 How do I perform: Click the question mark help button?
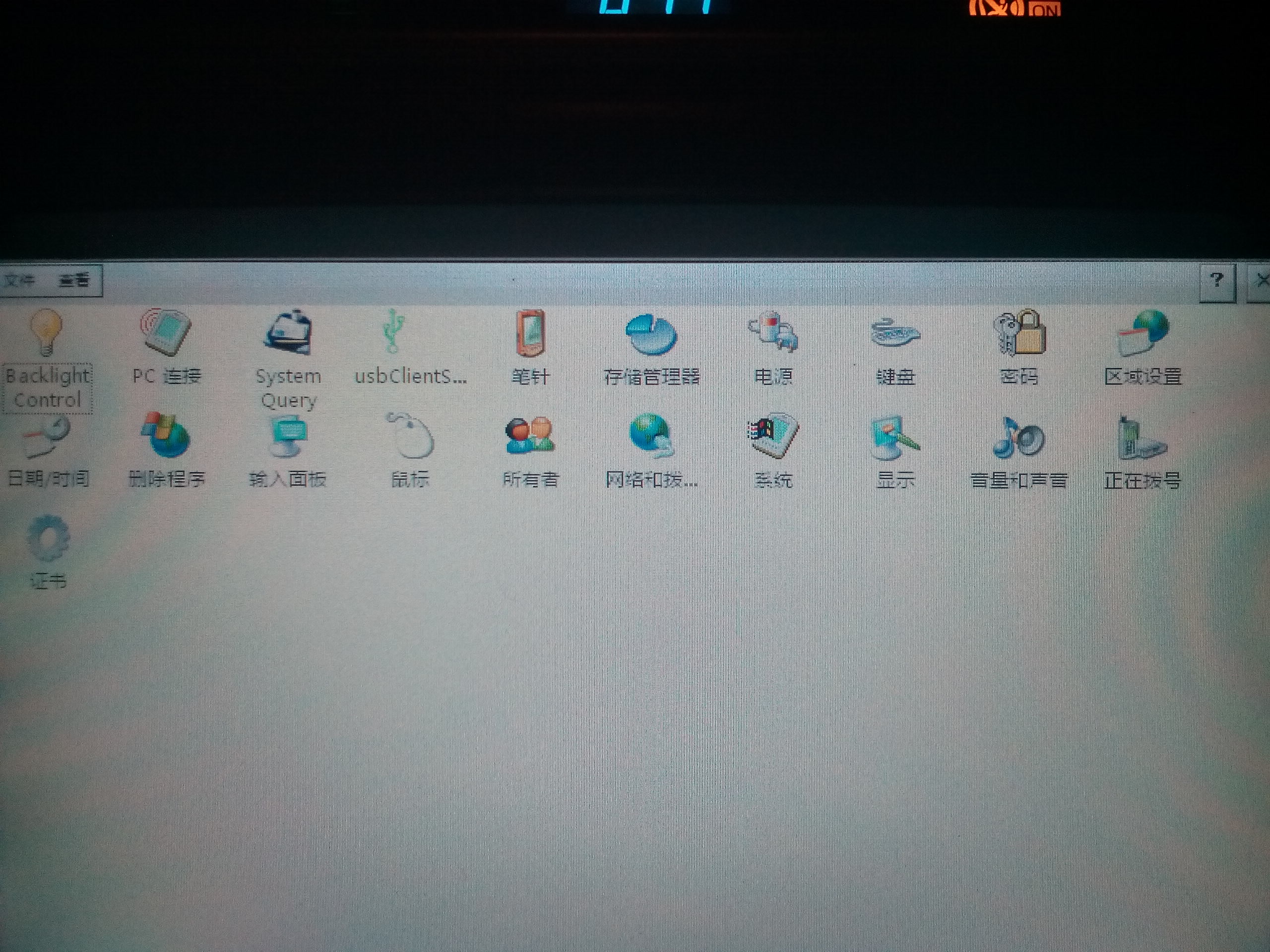(1217, 281)
